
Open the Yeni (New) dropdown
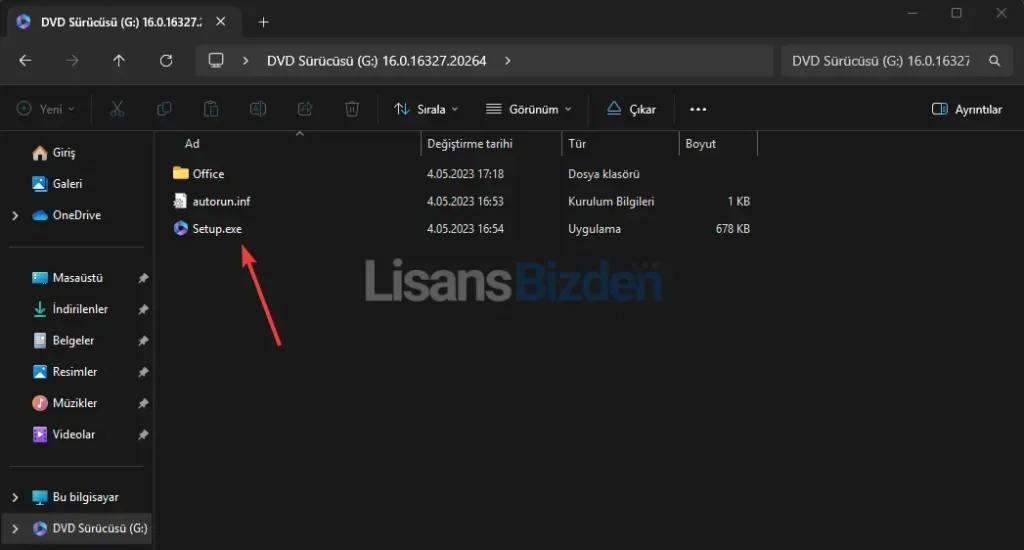(46, 109)
